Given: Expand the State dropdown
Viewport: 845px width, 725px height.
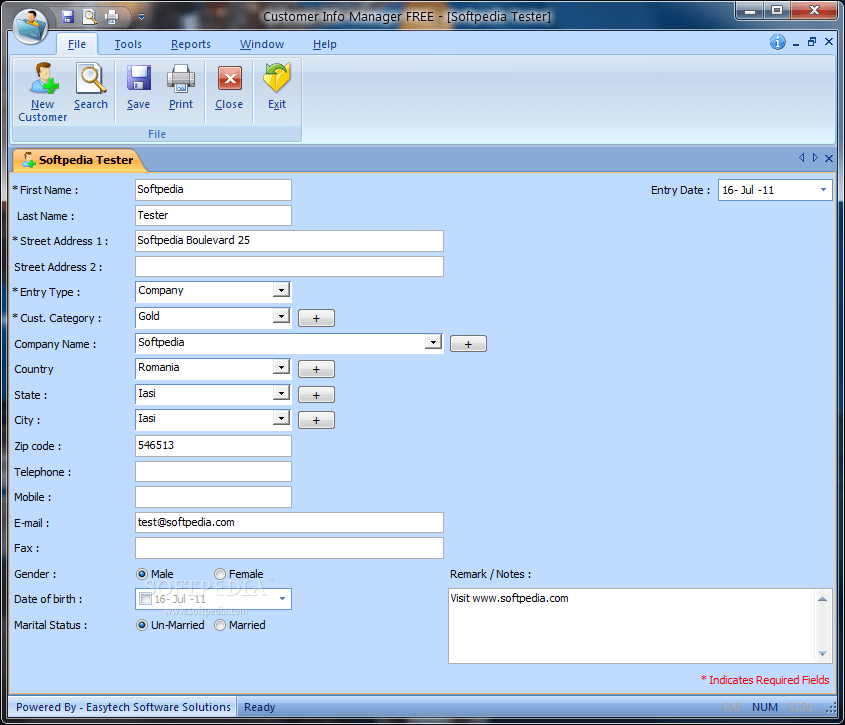Looking at the screenshot, I should pos(281,393).
